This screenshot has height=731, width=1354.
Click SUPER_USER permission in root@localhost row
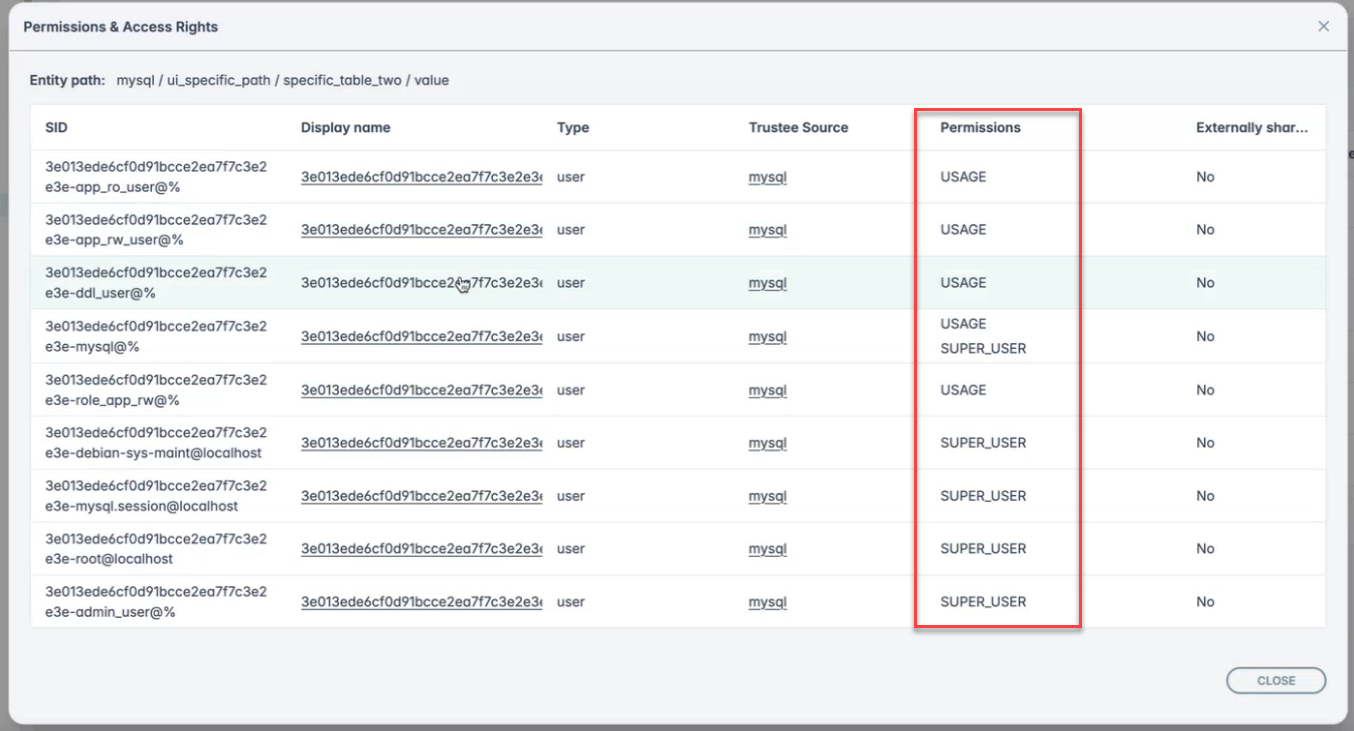point(983,549)
